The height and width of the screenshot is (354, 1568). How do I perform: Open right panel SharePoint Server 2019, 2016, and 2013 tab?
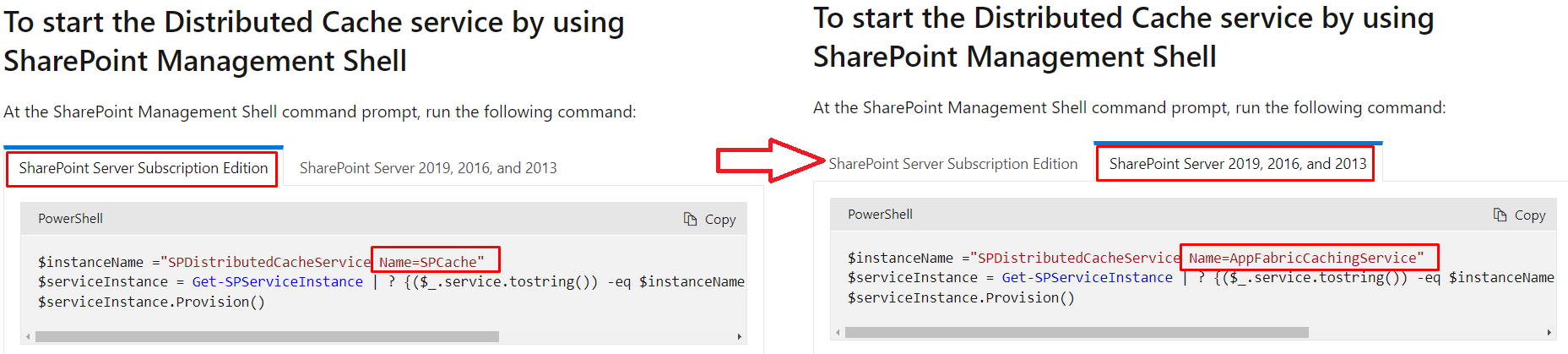click(x=1238, y=164)
